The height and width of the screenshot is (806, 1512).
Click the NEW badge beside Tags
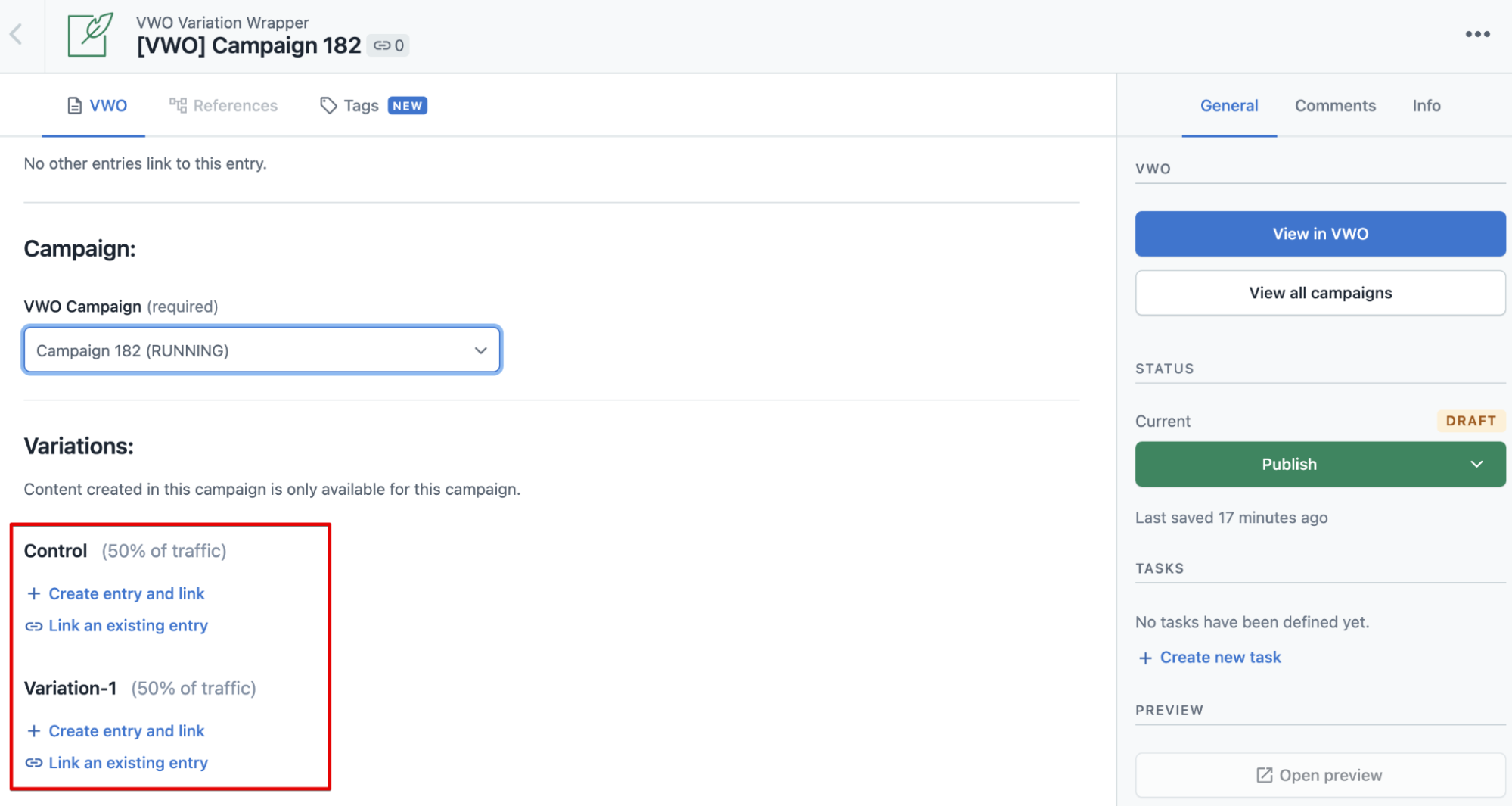point(408,106)
